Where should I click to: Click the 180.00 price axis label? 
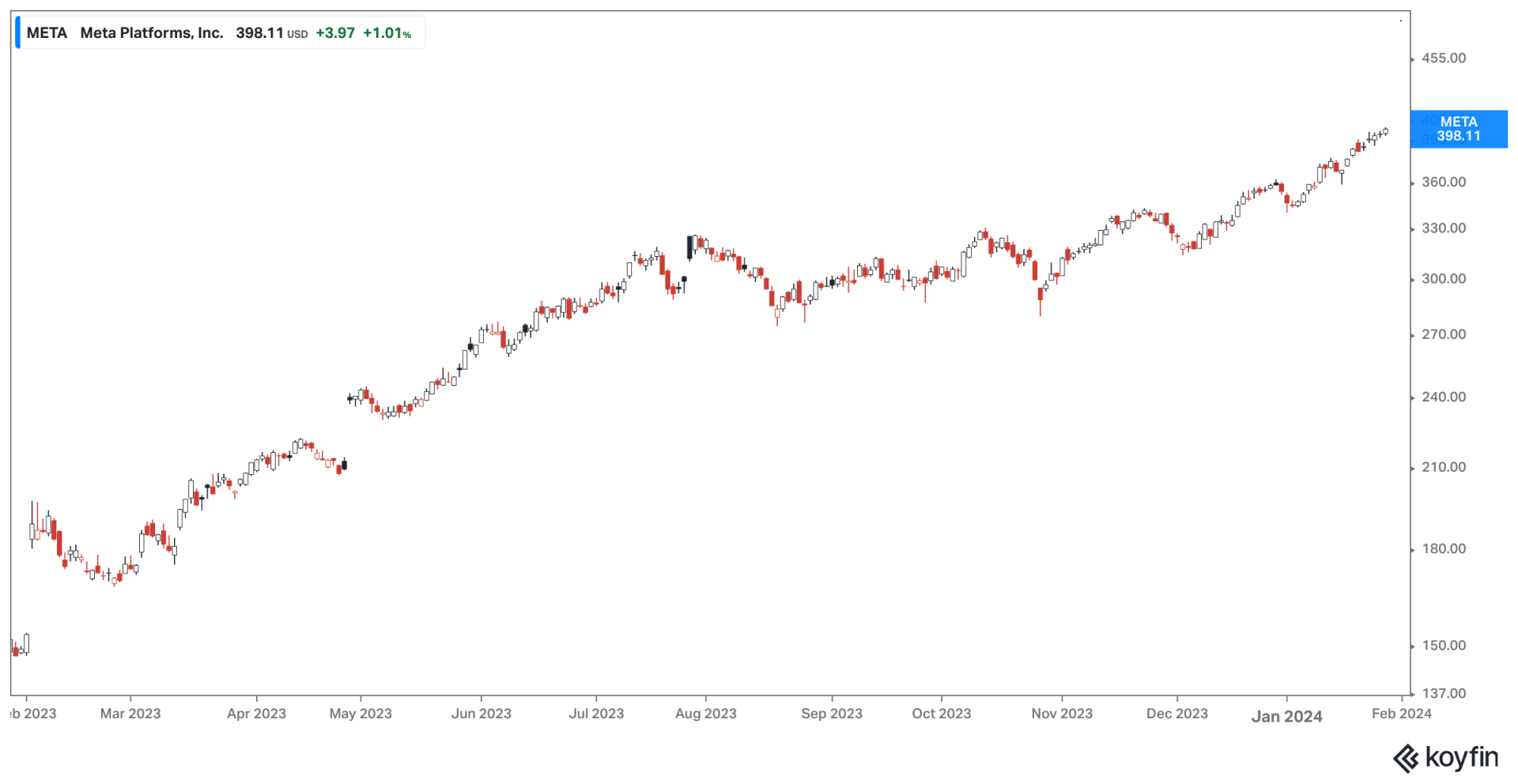[1443, 548]
